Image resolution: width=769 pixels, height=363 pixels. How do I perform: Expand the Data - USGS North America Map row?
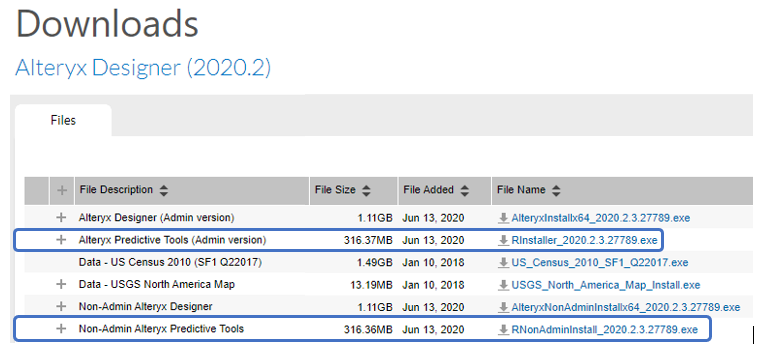[61, 284]
